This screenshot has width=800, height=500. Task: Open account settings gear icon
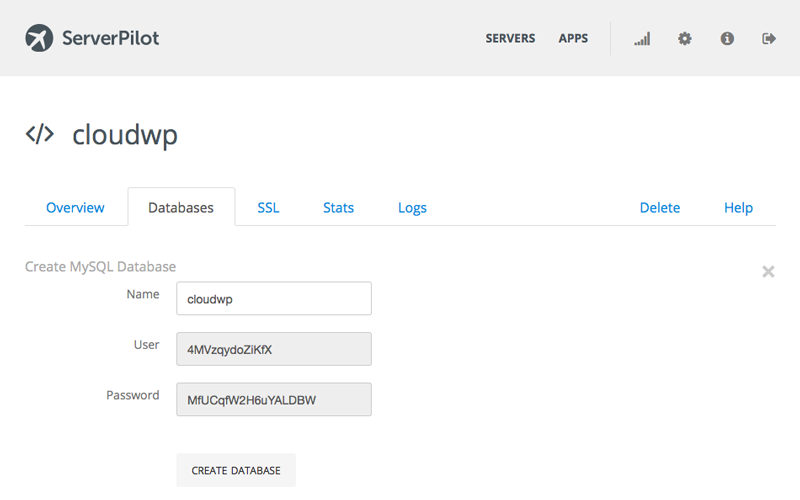(684, 39)
